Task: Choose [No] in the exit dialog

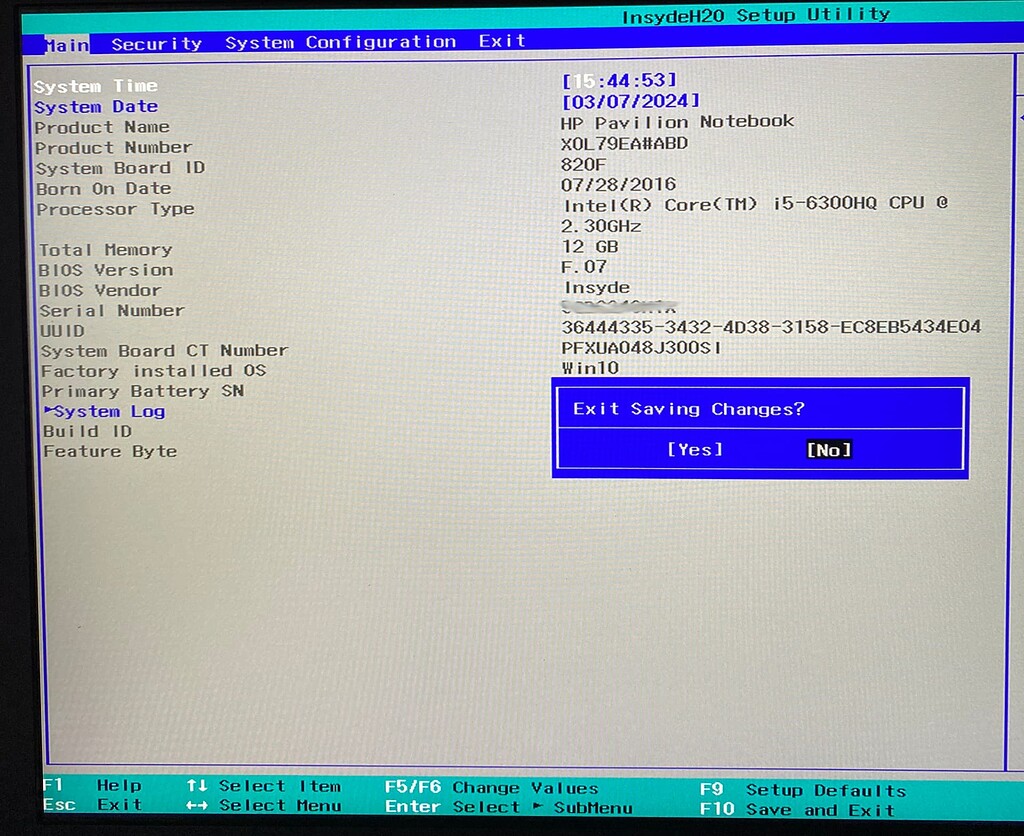Action: click(829, 450)
